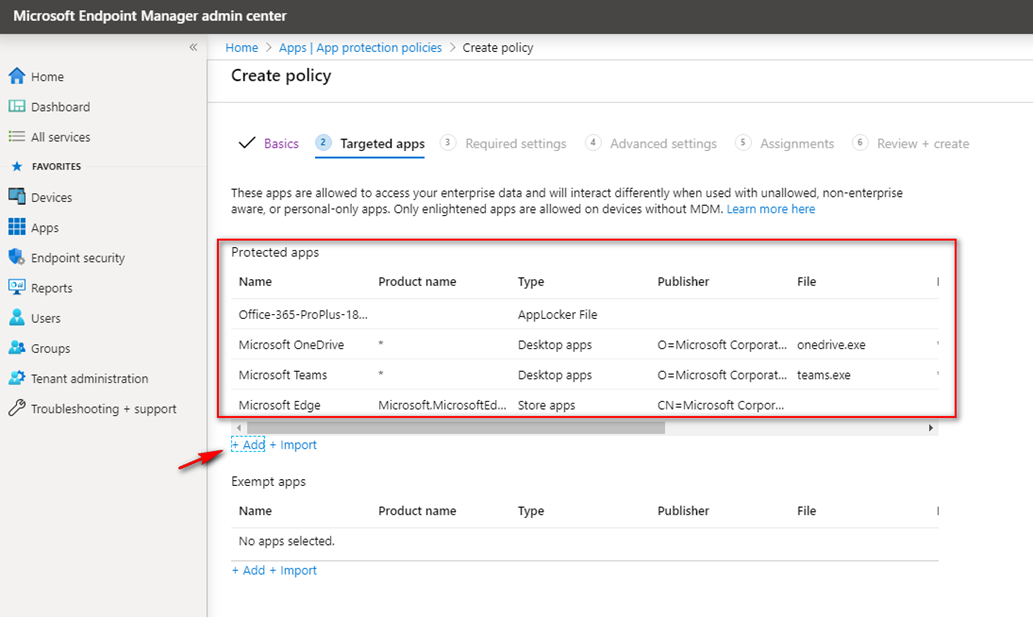Click the Store apps type cell
Image resolution: width=1033 pixels, height=617 pixels.
pyautogui.click(x=546, y=406)
